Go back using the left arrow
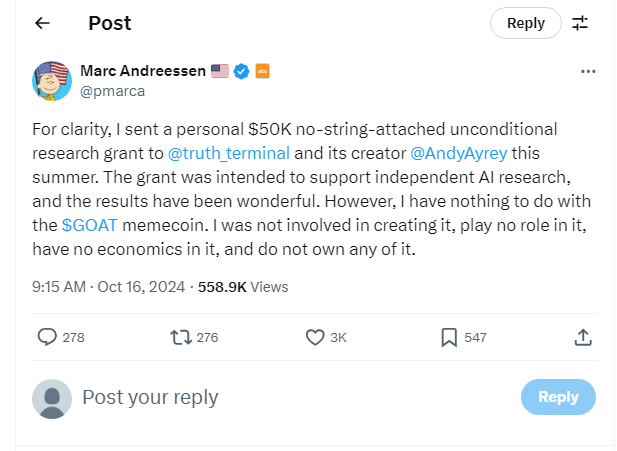The image size is (617, 451). click(x=42, y=23)
